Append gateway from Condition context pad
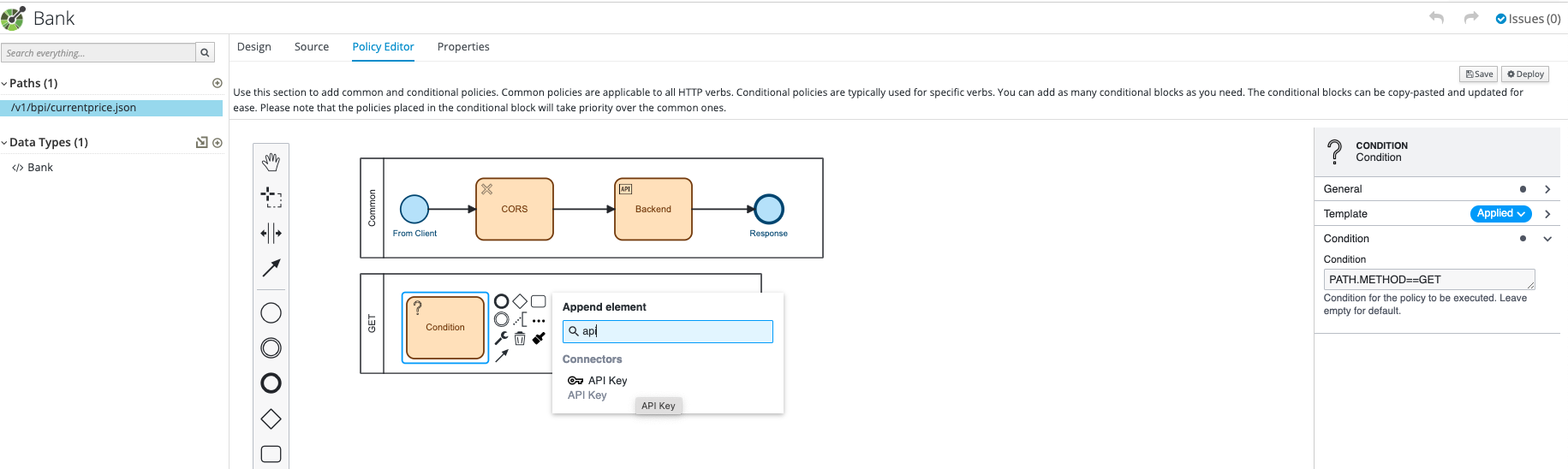Viewport: 1568px width, 469px height. pyautogui.click(x=520, y=301)
